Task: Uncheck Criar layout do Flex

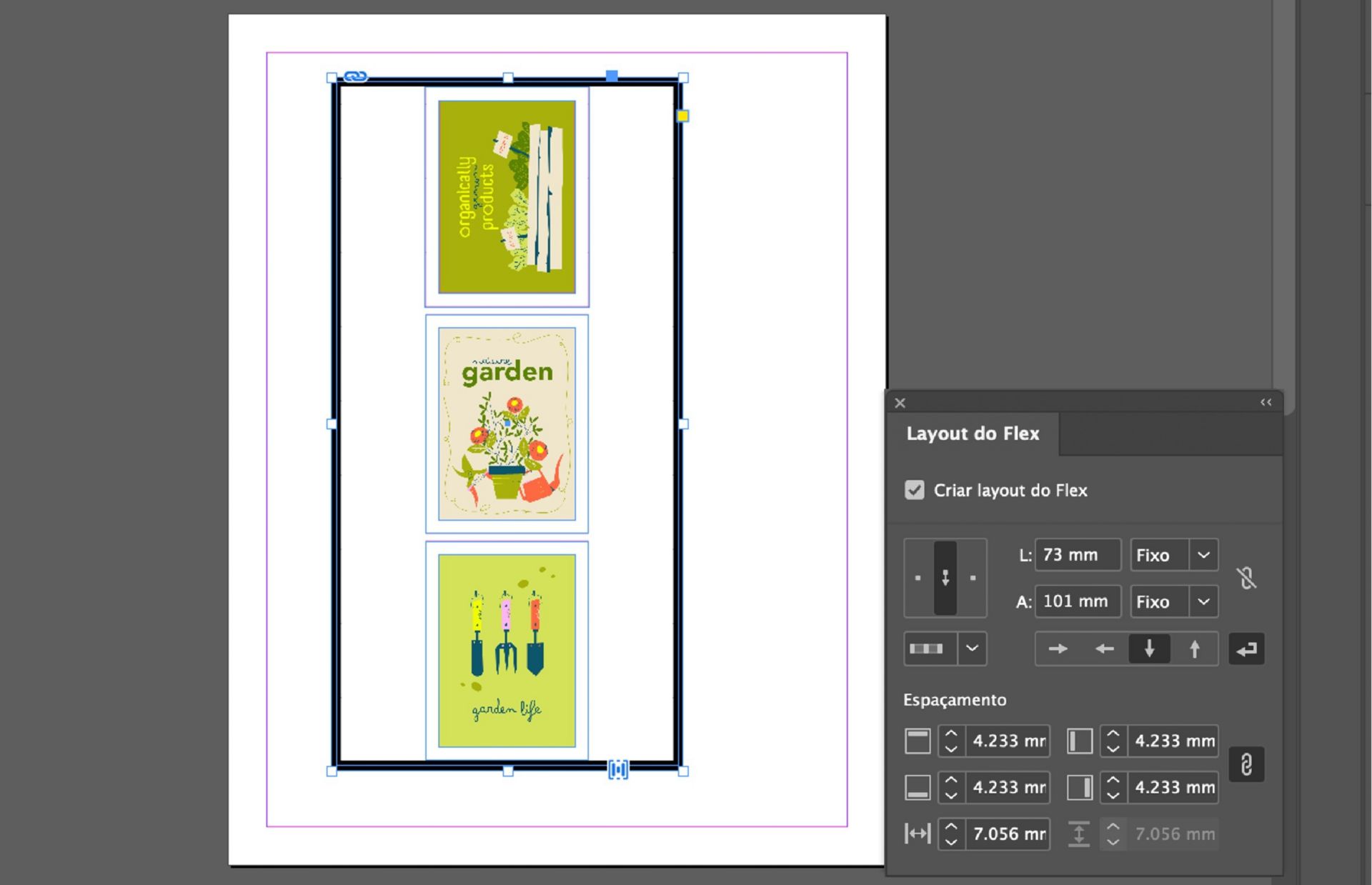Action: [x=915, y=490]
